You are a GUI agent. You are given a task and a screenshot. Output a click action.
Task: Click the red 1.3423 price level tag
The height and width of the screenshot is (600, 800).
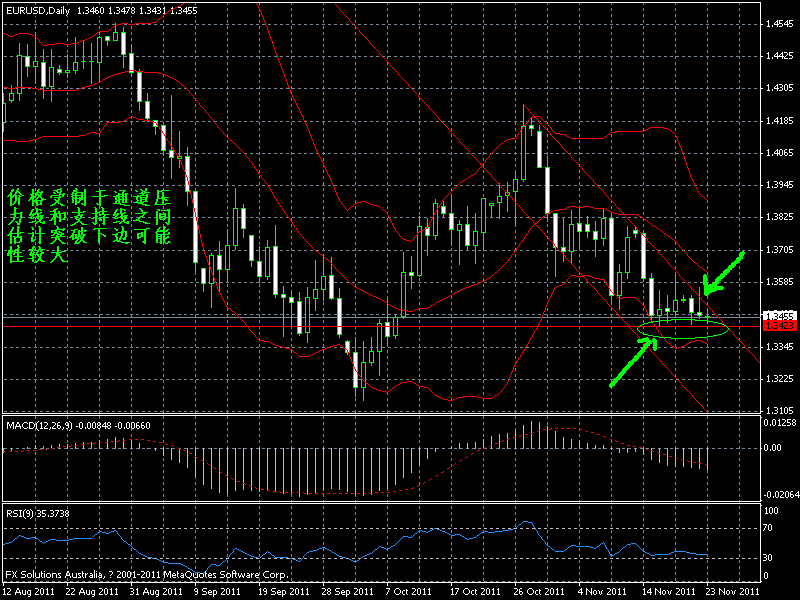(780, 326)
